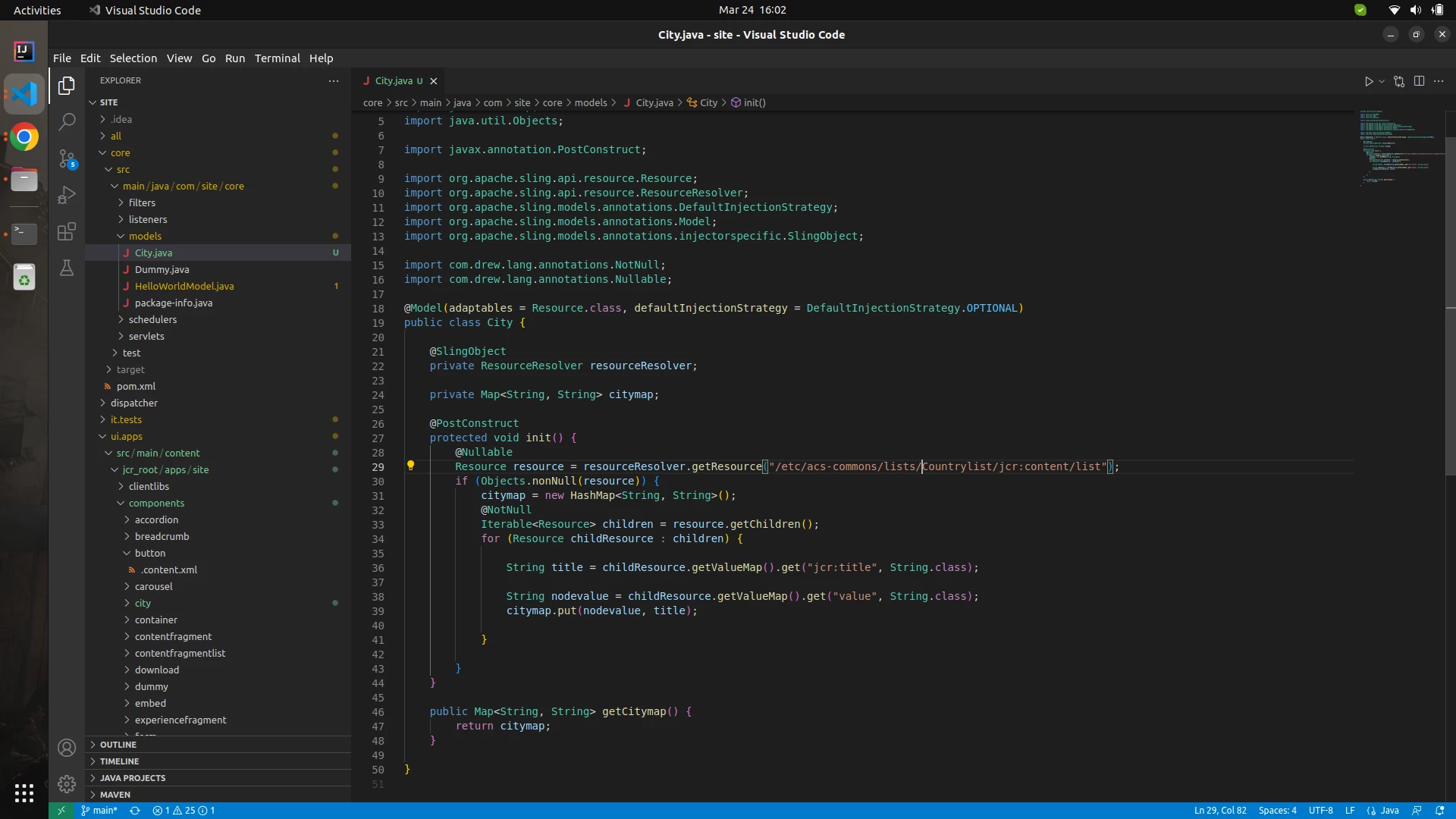Expand the MAVEN section

115,795
